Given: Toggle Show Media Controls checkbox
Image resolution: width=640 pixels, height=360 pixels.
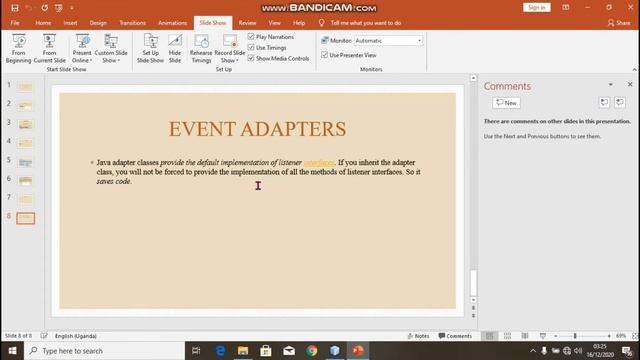Looking at the screenshot, I should coord(251,58).
